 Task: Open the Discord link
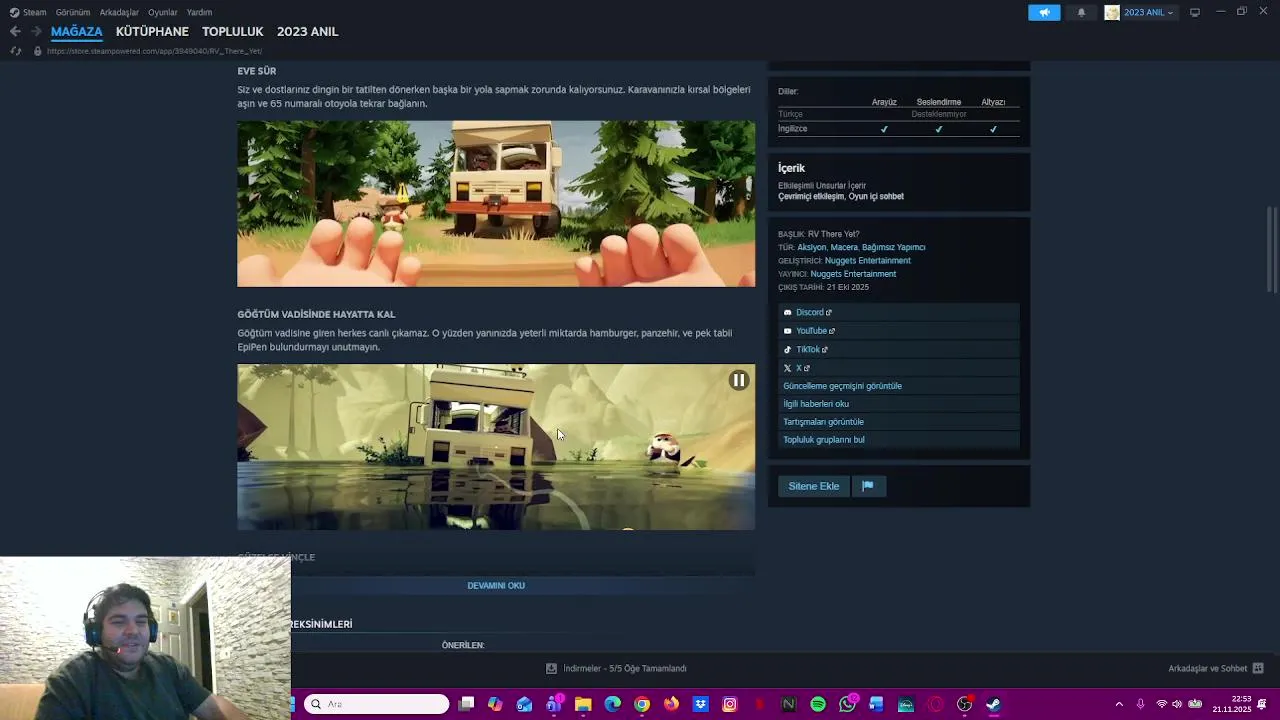coord(810,312)
